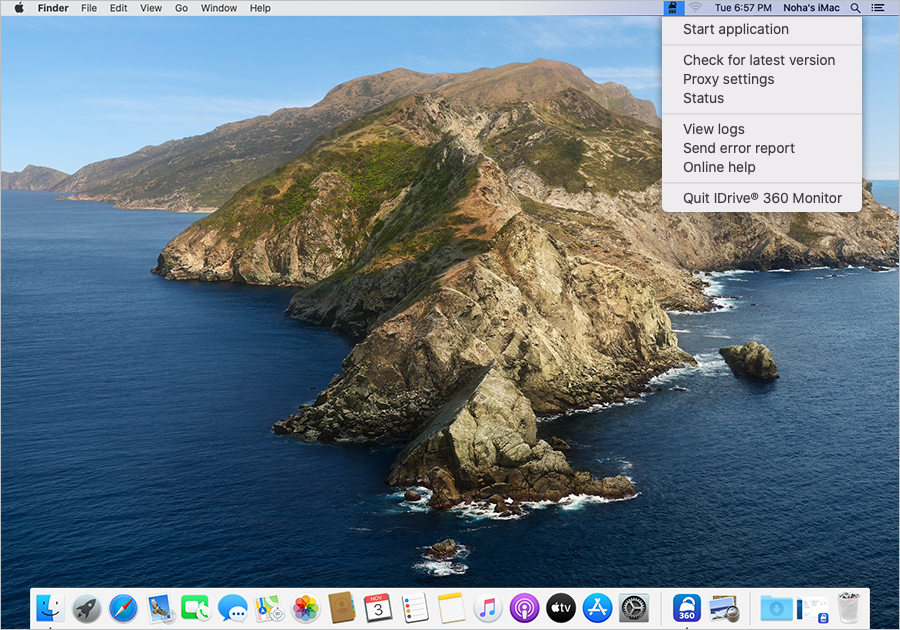This screenshot has width=900, height=630.
Task: Open Proxy settings from menu
Action: coord(728,79)
